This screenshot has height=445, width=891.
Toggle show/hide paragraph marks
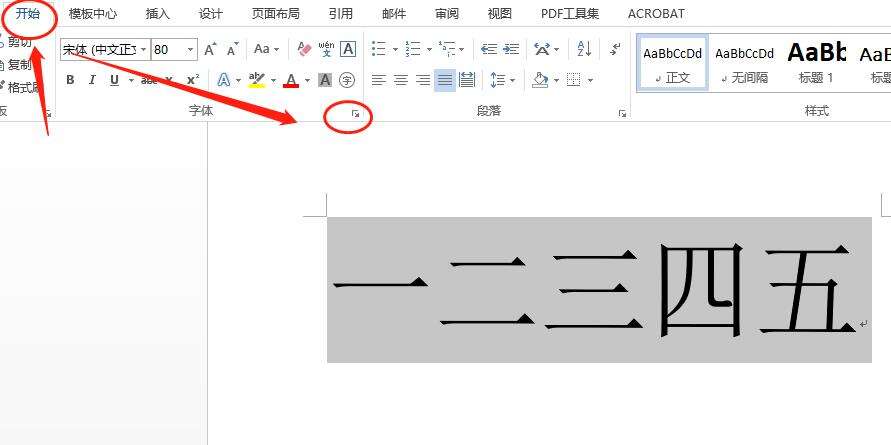614,49
